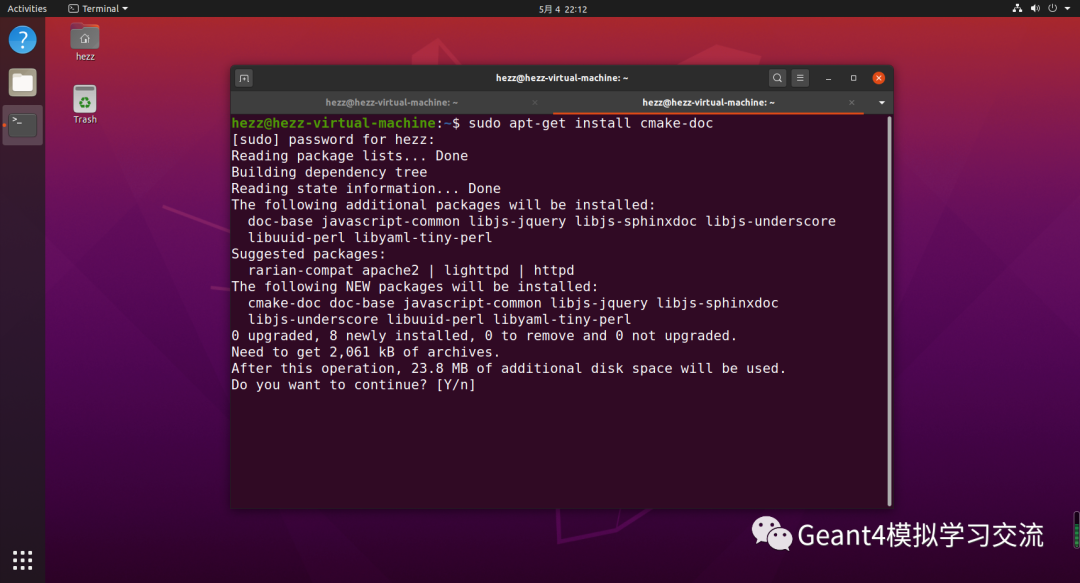Select the active second terminal tab
This screenshot has width=1080, height=583.
(x=708, y=103)
